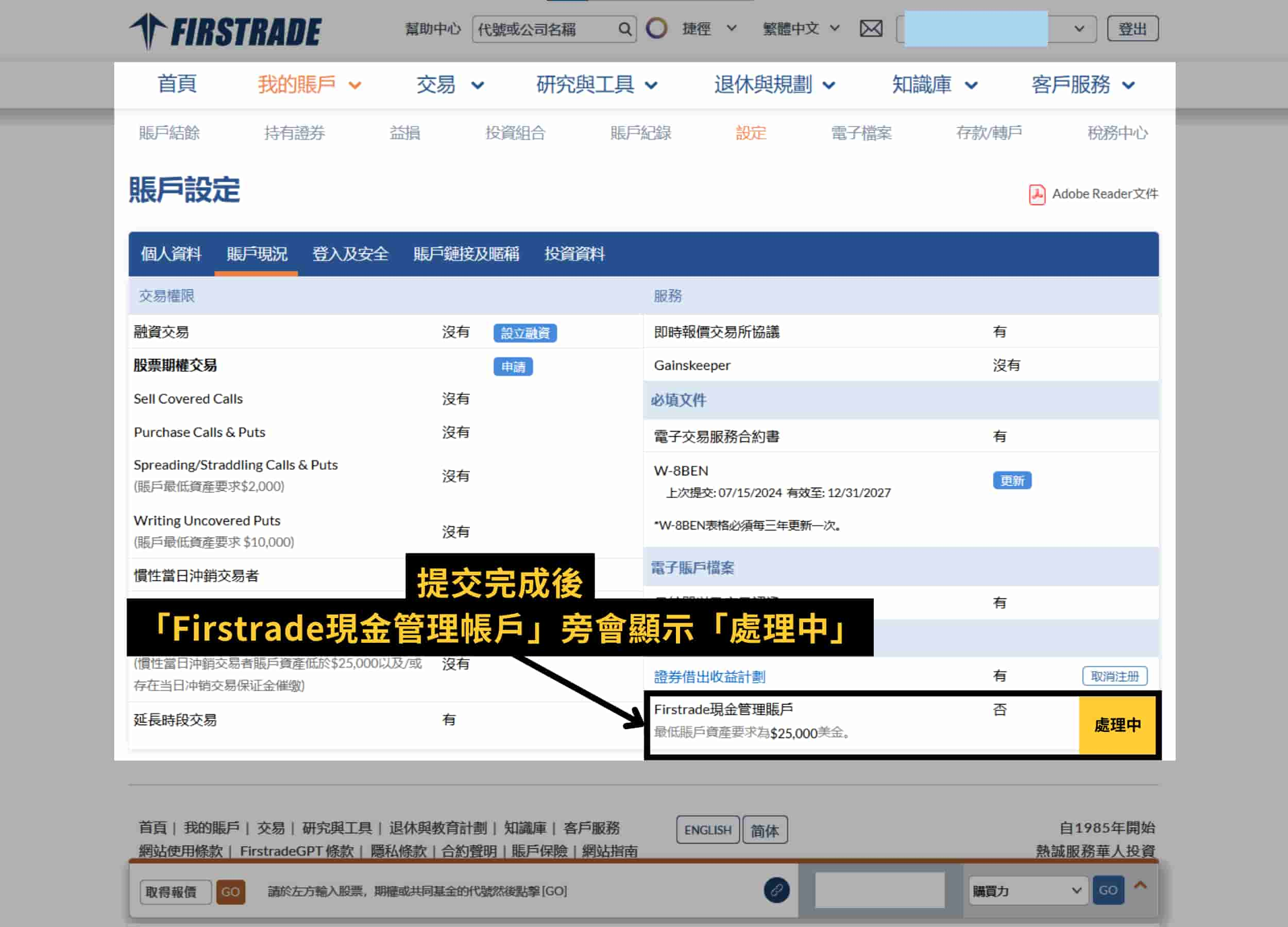Image resolution: width=1288 pixels, height=927 pixels.
Task: Open the footer 我的賬戶 link
Action: [x=211, y=828]
